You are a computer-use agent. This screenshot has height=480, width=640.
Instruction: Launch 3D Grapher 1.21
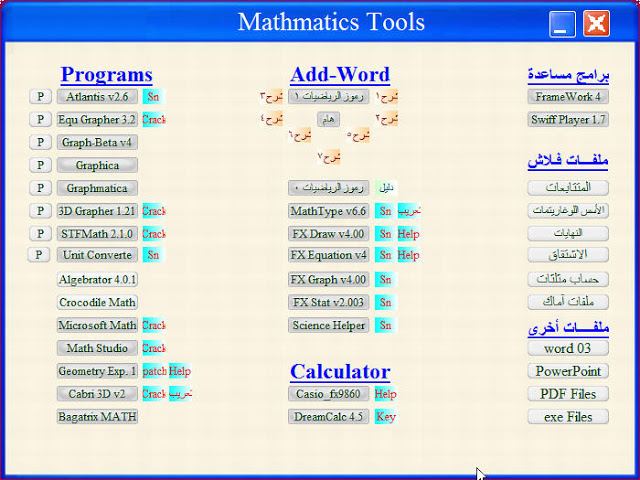(97, 211)
